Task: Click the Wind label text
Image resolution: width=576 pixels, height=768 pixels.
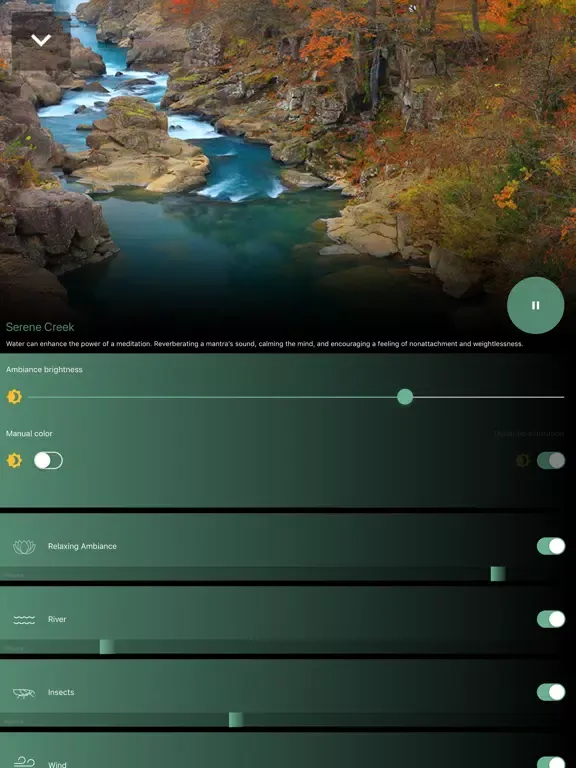Action: 57,764
